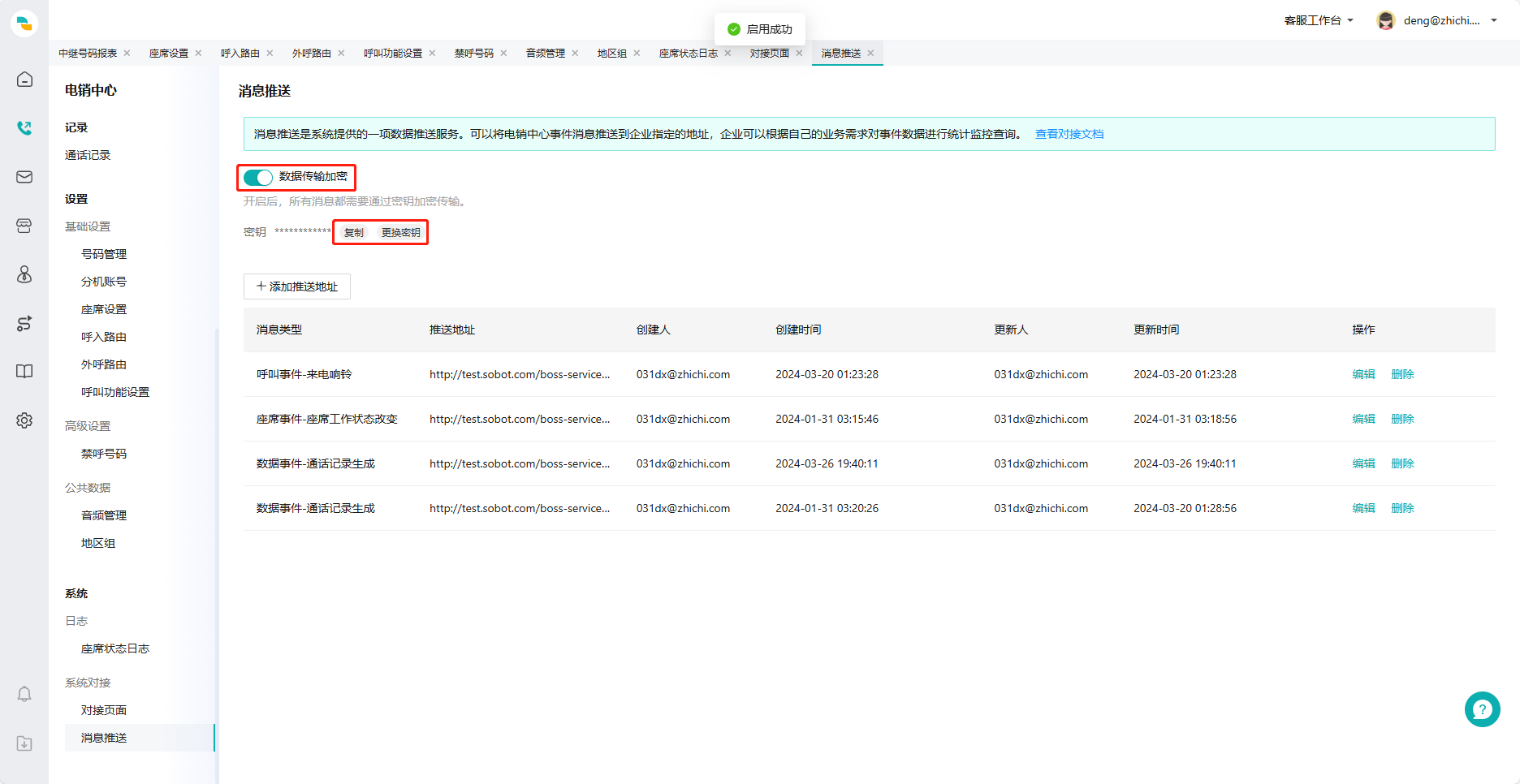This screenshot has height=784, width=1520.
Task: Click 添加推送地址 button
Action: coord(297,286)
